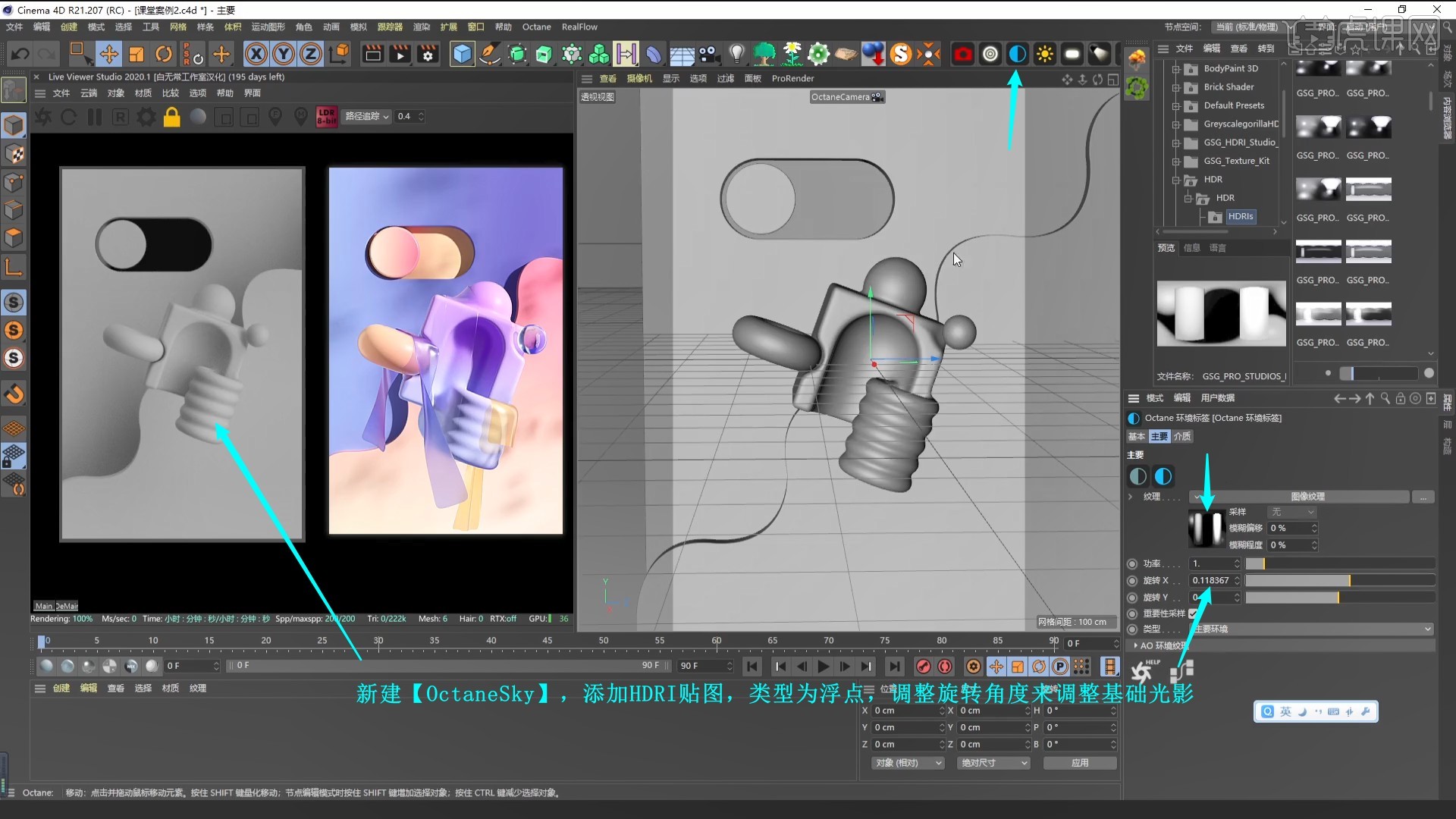The height and width of the screenshot is (819, 1456).
Task: Toggle the 重要性采样 checkbox
Action: coord(1193,613)
